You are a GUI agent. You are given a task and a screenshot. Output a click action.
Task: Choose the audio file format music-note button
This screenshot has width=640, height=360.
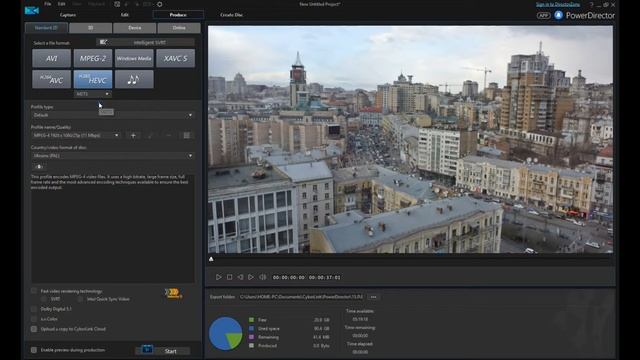[x=134, y=79]
